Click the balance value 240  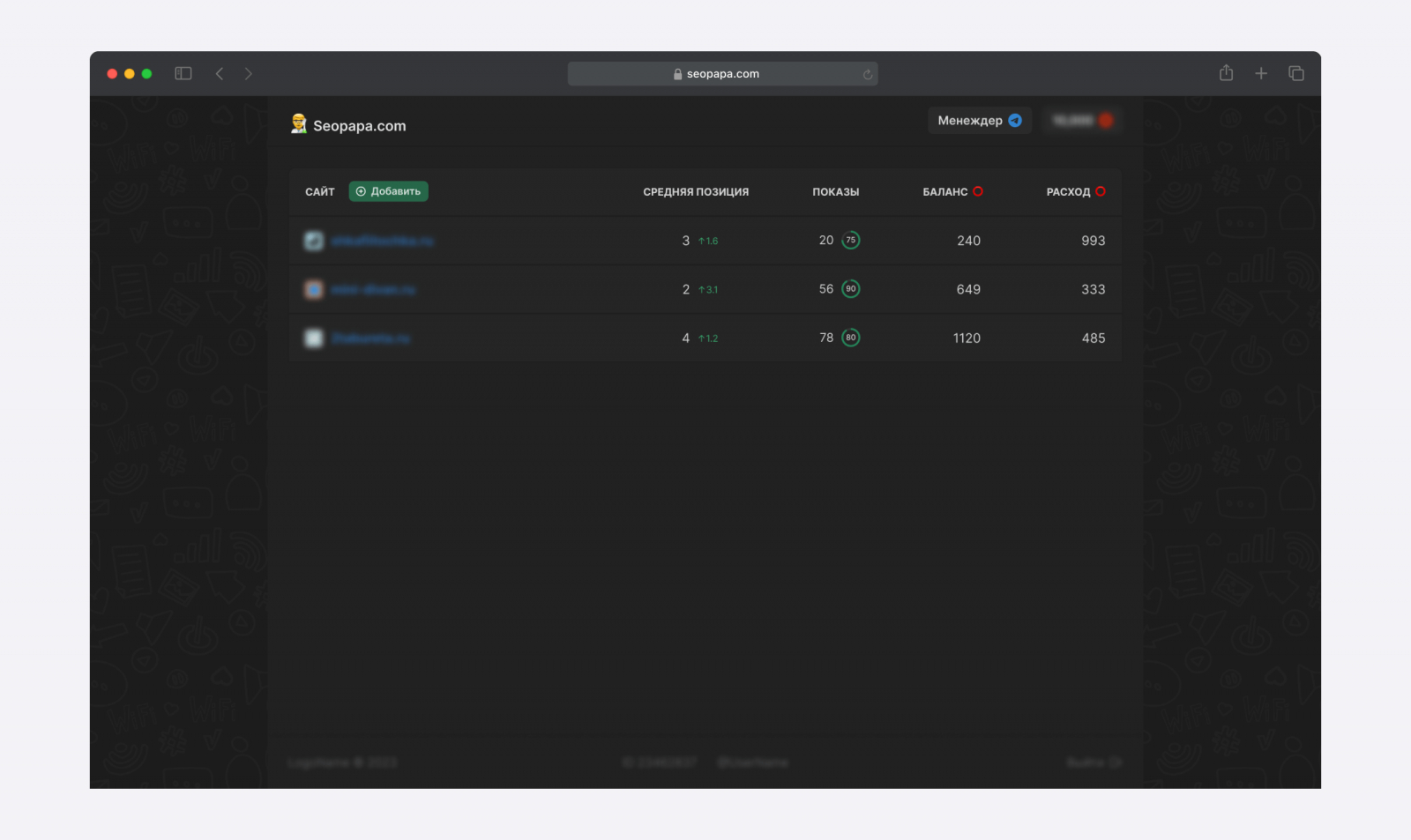[968, 241]
